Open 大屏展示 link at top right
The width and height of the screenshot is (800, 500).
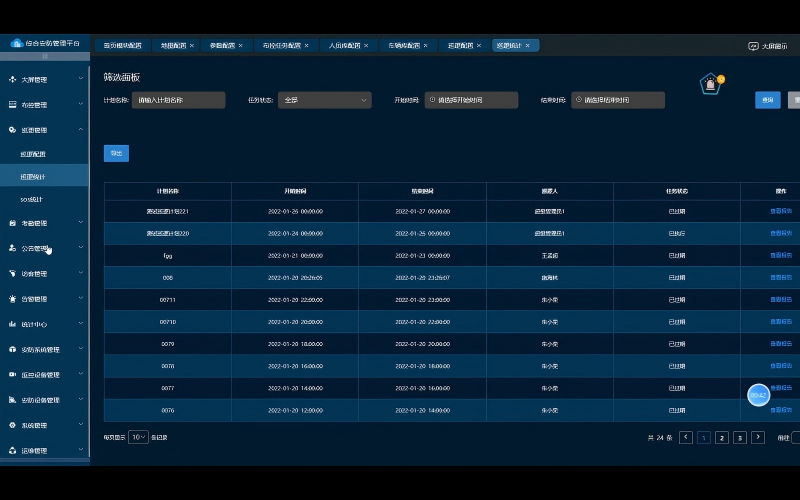(768, 46)
